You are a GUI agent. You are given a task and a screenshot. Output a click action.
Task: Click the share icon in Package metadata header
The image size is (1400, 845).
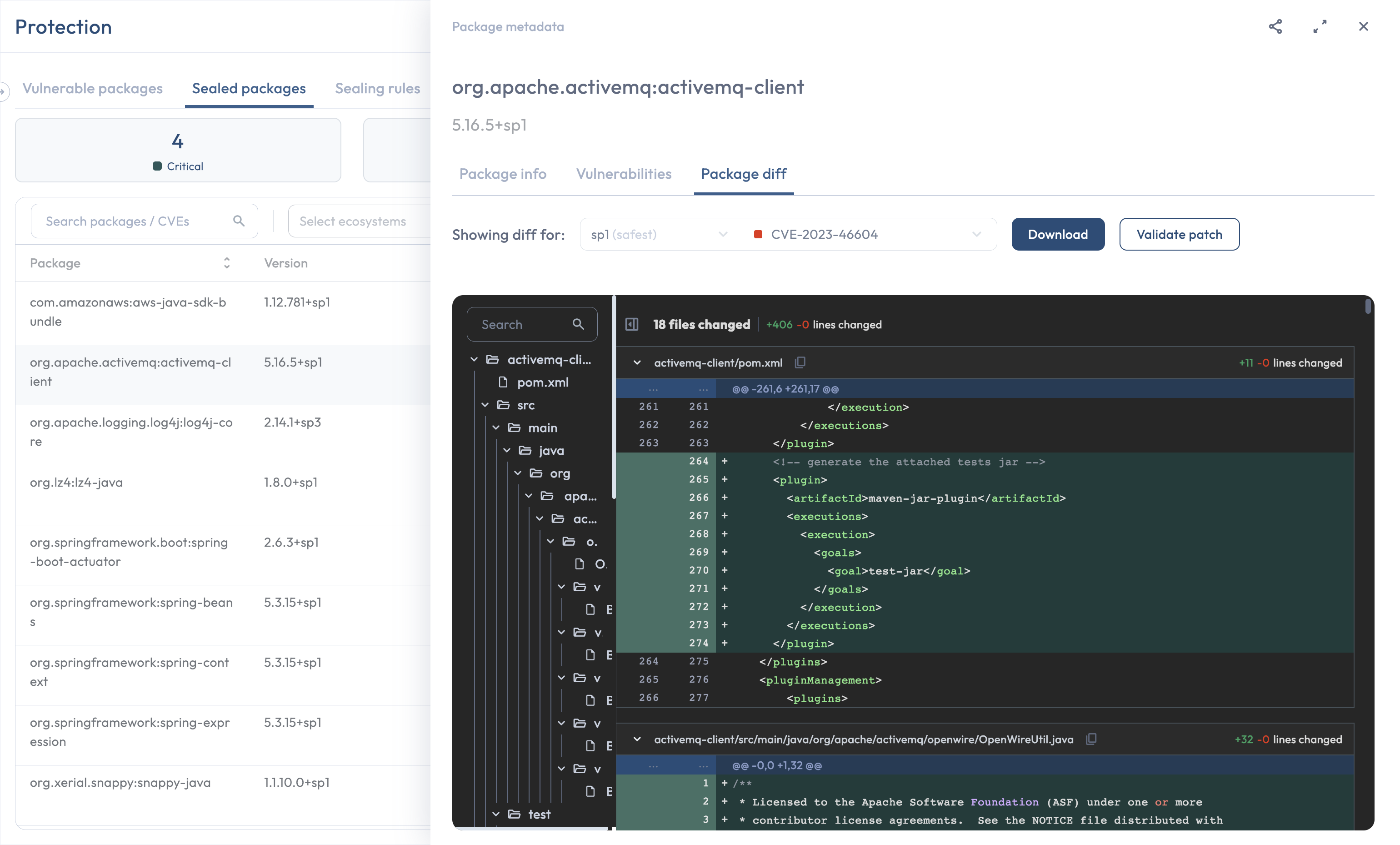coord(1275,27)
